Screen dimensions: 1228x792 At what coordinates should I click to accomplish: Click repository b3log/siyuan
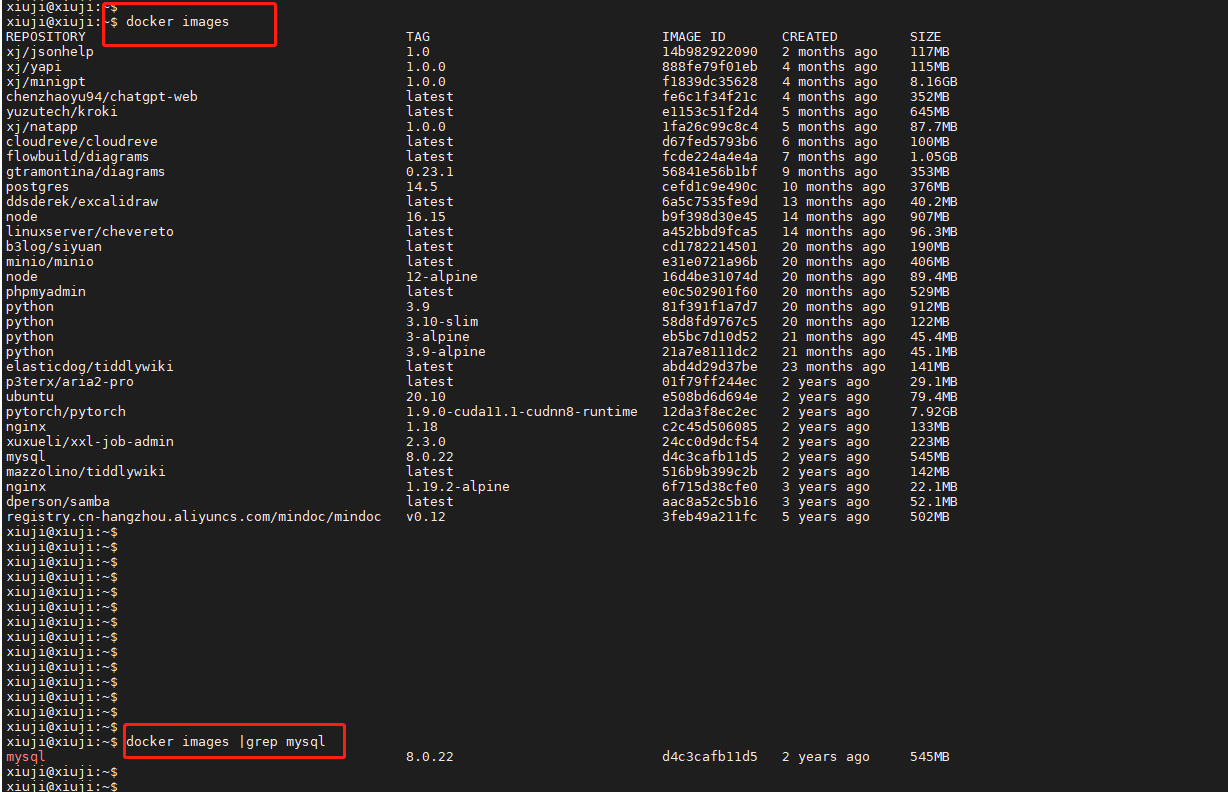(x=54, y=246)
